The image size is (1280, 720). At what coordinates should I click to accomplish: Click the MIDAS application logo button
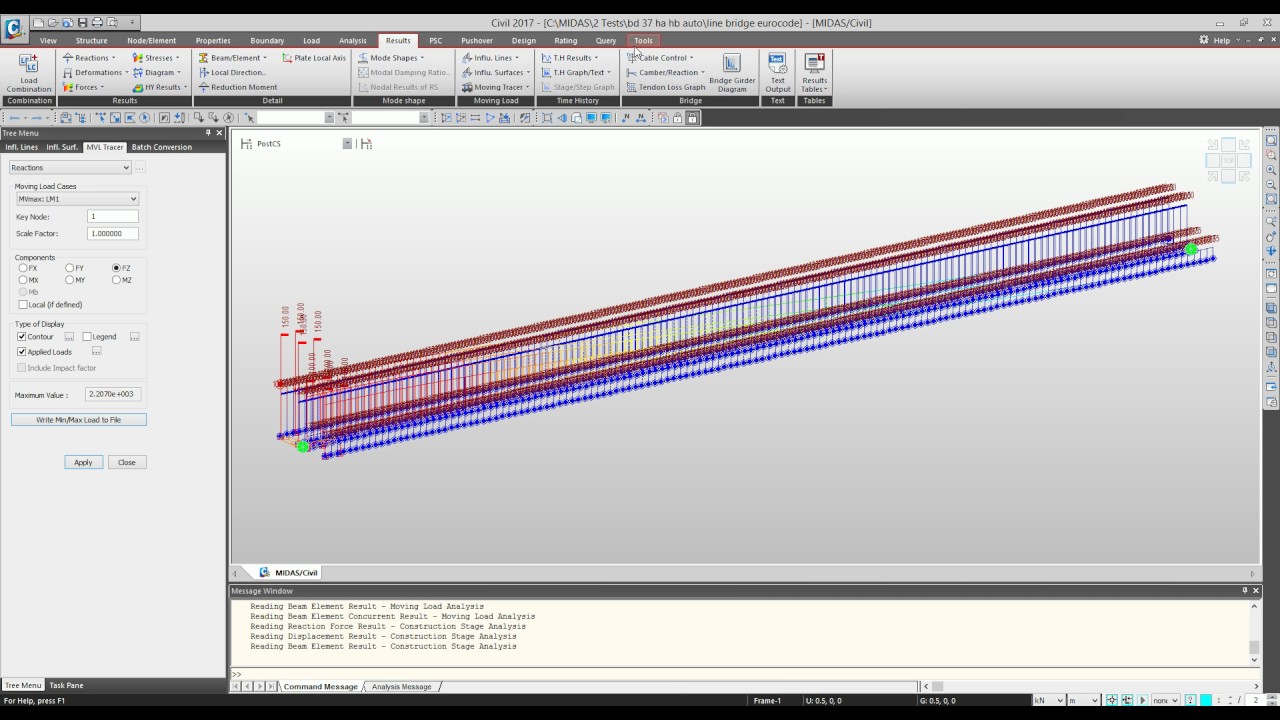click(13, 28)
